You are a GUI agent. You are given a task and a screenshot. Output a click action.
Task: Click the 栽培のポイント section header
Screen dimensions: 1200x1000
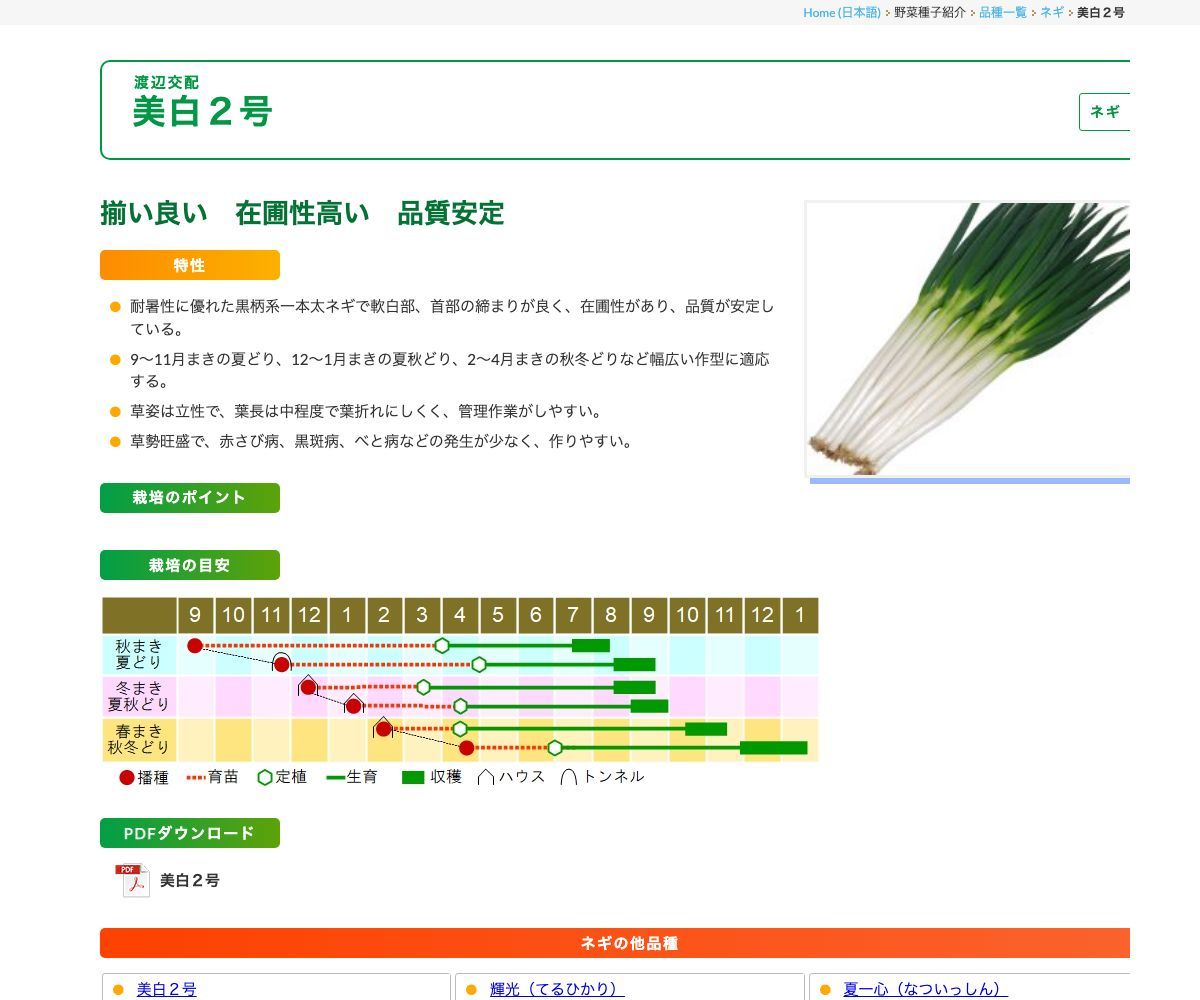pos(189,497)
